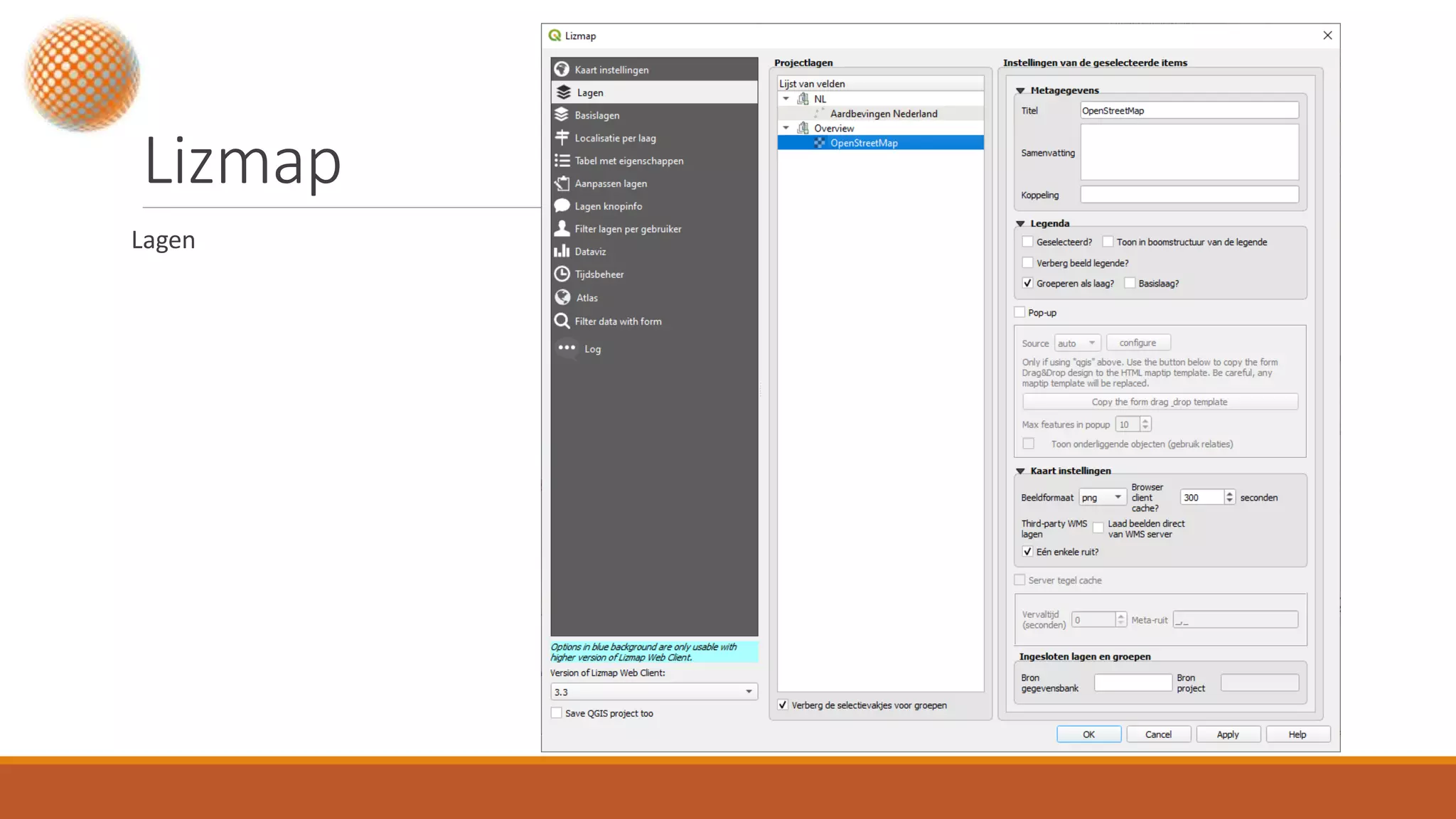Viewport: 1456px width, 819px height.
Task: Open the Beeldformaat png dropdown
Action: point(1102,498)
